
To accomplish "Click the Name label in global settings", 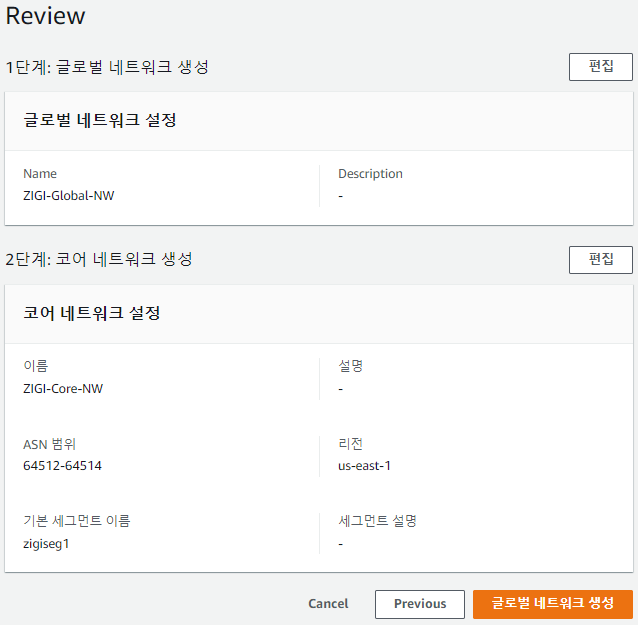I will pos(40,174).
